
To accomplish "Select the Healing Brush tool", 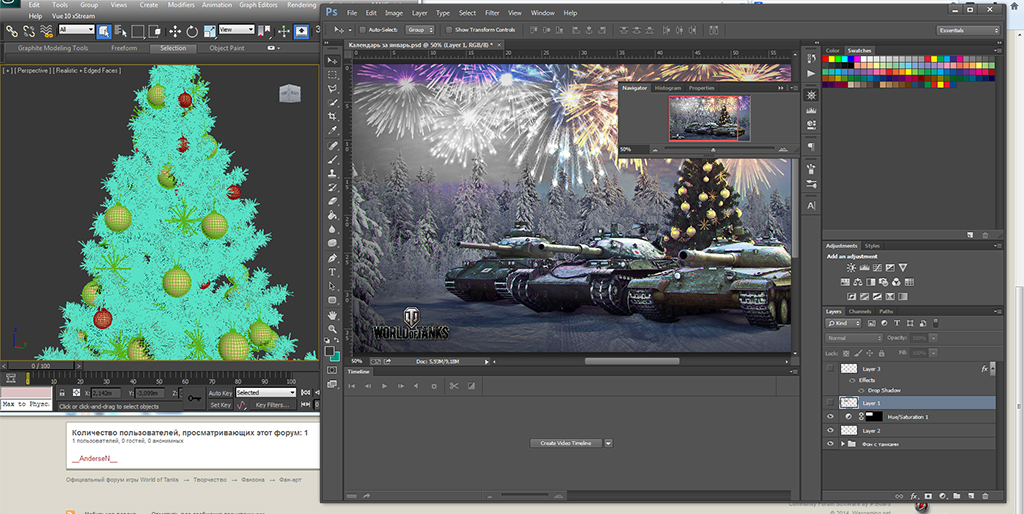I will pyautogui.click(x=332, y=146).
